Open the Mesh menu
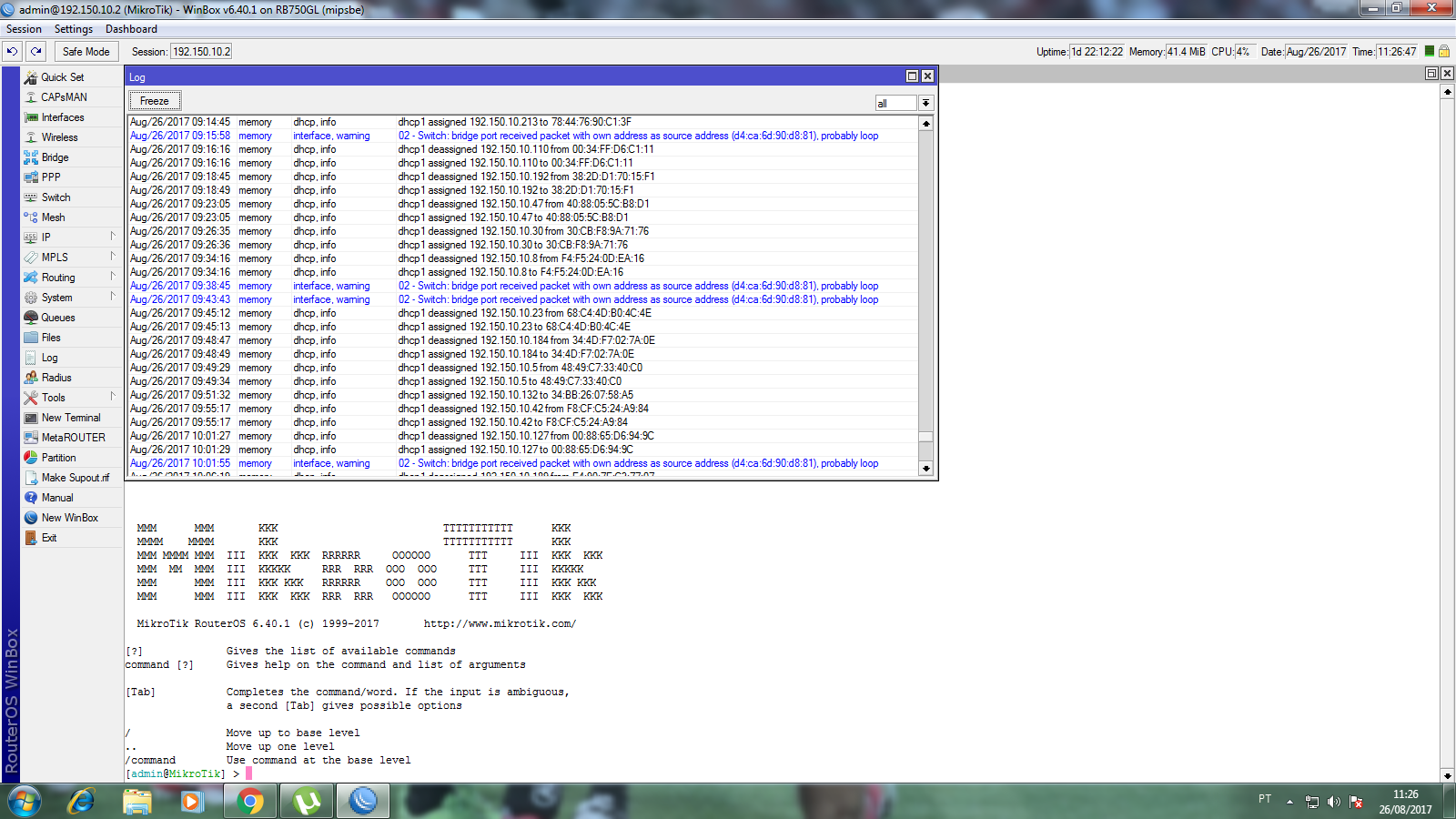The image size is (1456, 819). coord(53,217)
